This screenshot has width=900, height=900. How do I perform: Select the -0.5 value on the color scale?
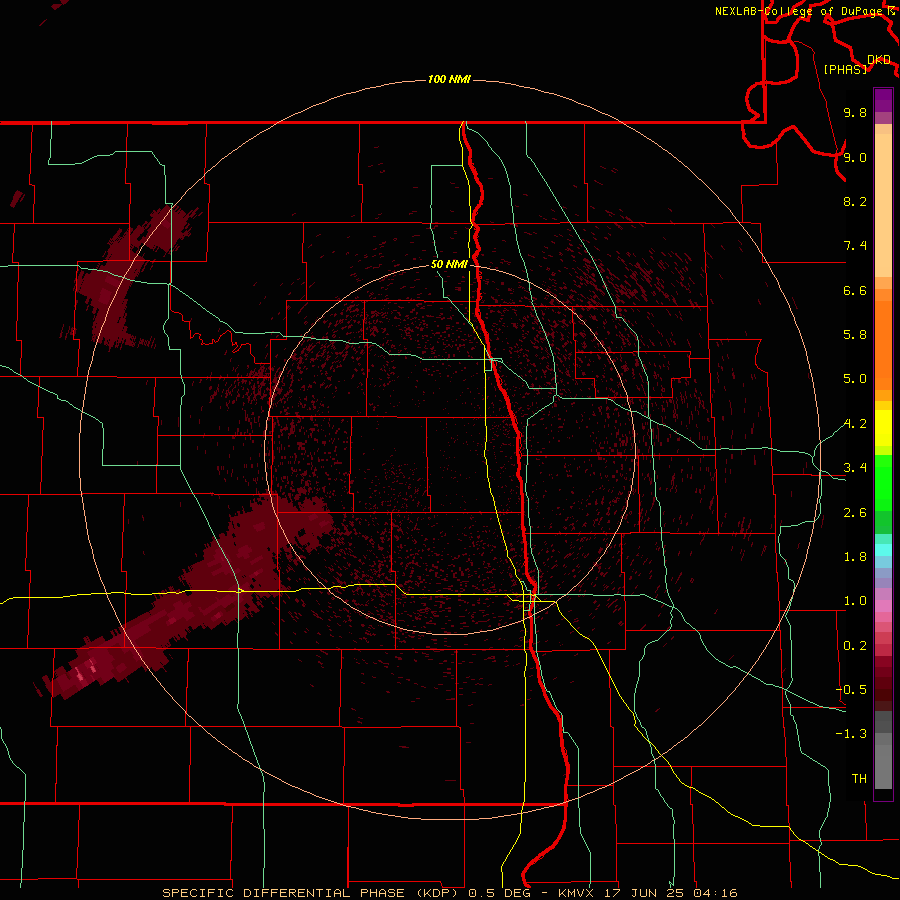click(851, 690)
